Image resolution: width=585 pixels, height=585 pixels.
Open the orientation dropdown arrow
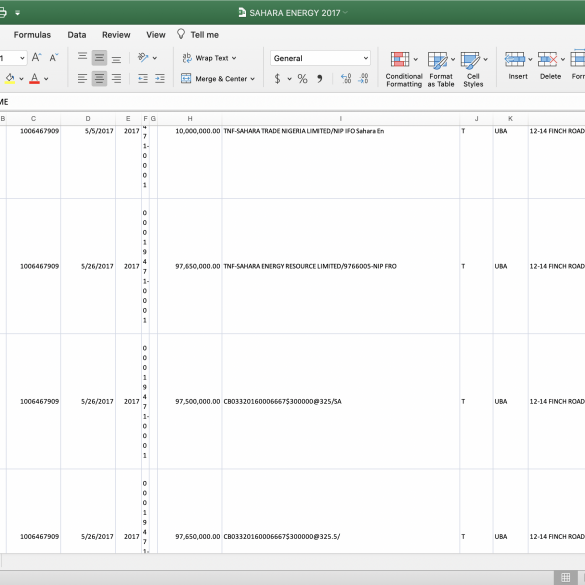pyautogui.click(x=155, y=58)
